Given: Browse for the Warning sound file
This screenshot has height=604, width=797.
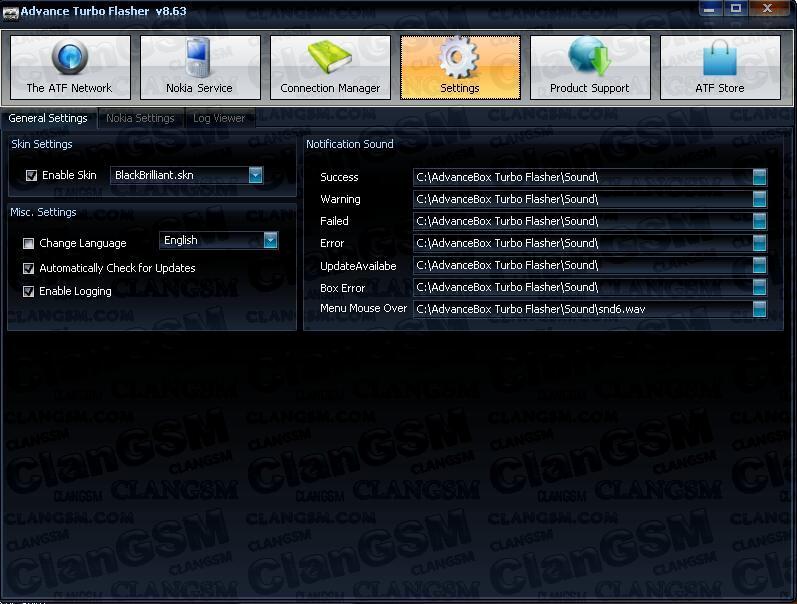Looking at the screenshot, I should [759, 199].
